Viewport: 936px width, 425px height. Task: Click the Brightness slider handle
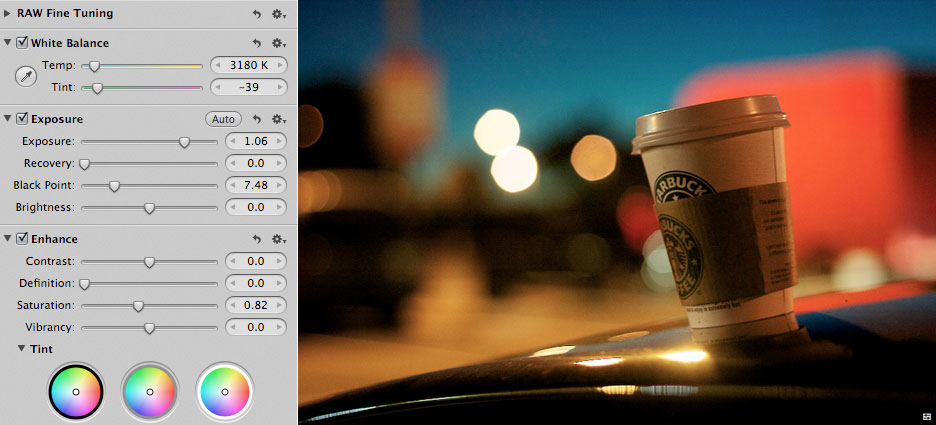click(x=149, y=208)
